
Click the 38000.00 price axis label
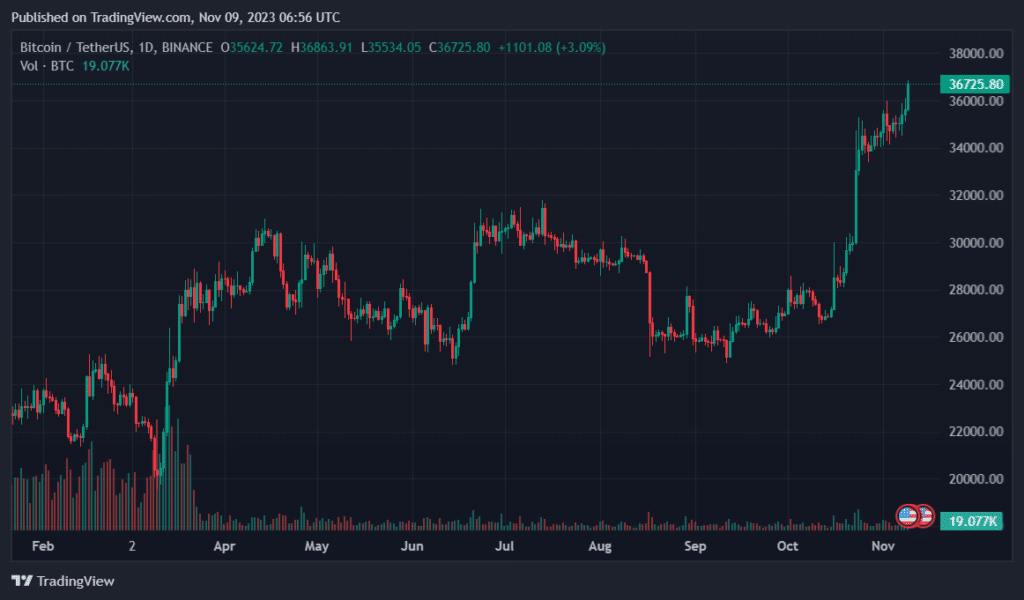pos(976,54)
